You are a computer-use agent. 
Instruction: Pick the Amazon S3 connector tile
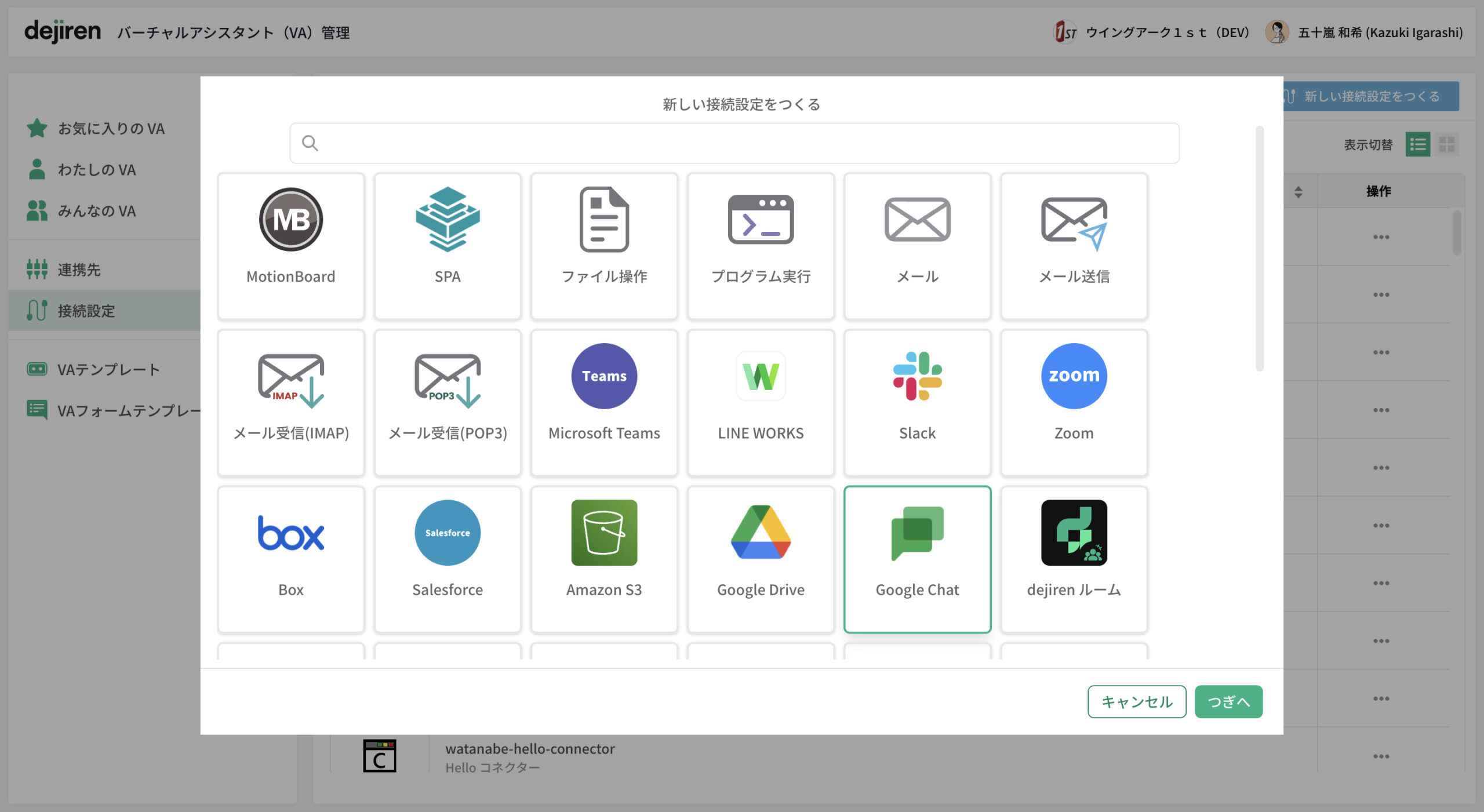(604, 559)
